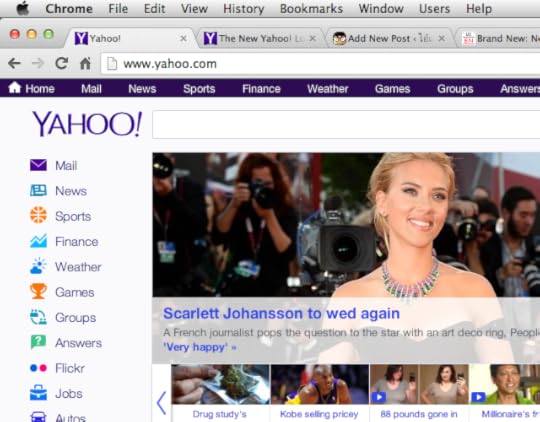Reload the page with the refresh icon
540x422 pixels.
coord(62,63)
